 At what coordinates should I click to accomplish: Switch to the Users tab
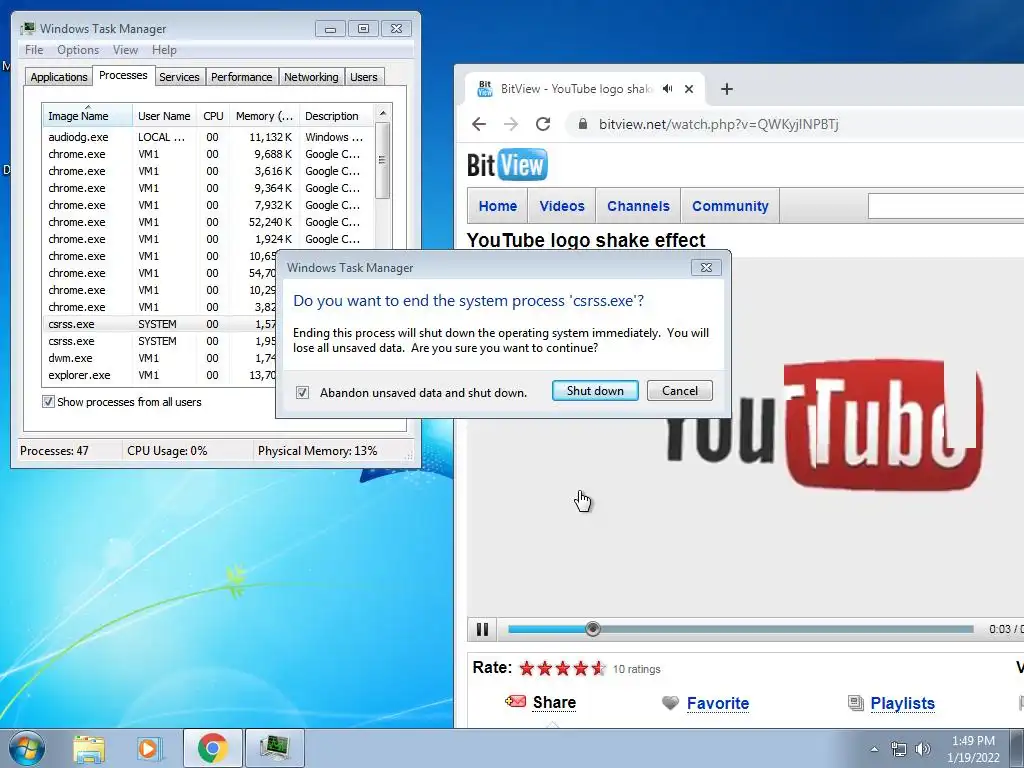click(x=364, y=77)
